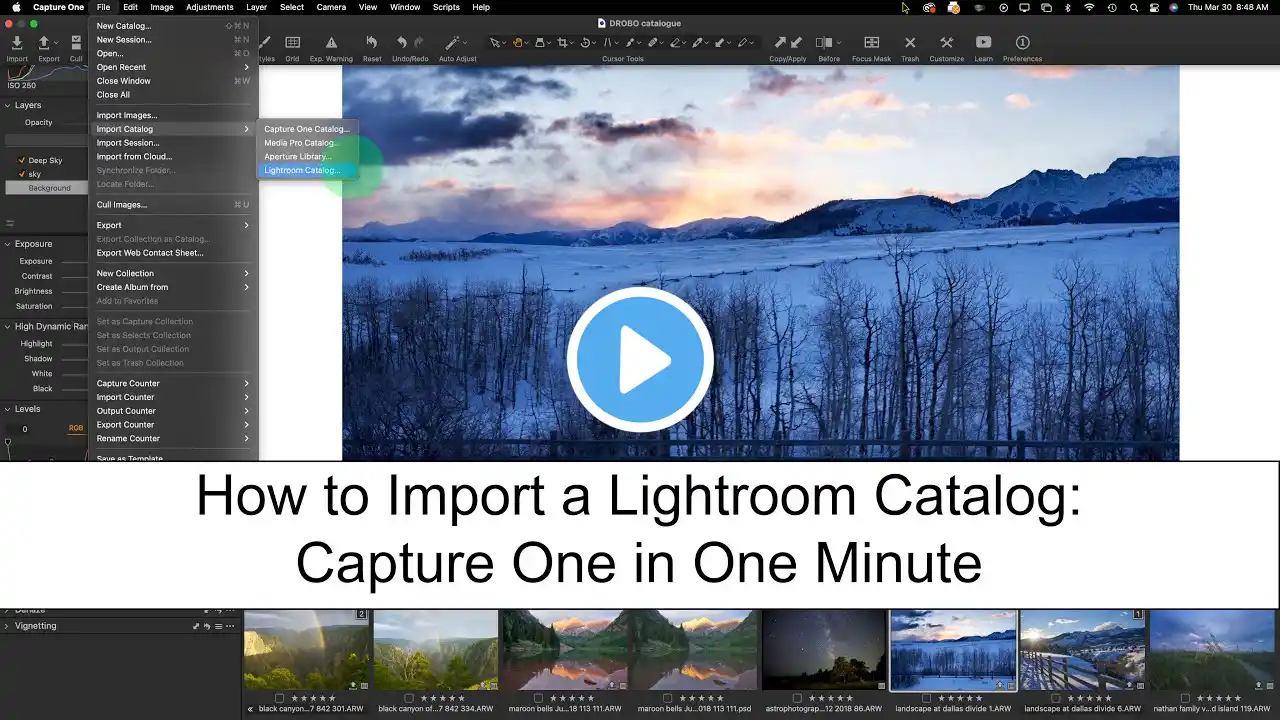
Task: Open the Export icon dropdown arrow
Action: 57,43
